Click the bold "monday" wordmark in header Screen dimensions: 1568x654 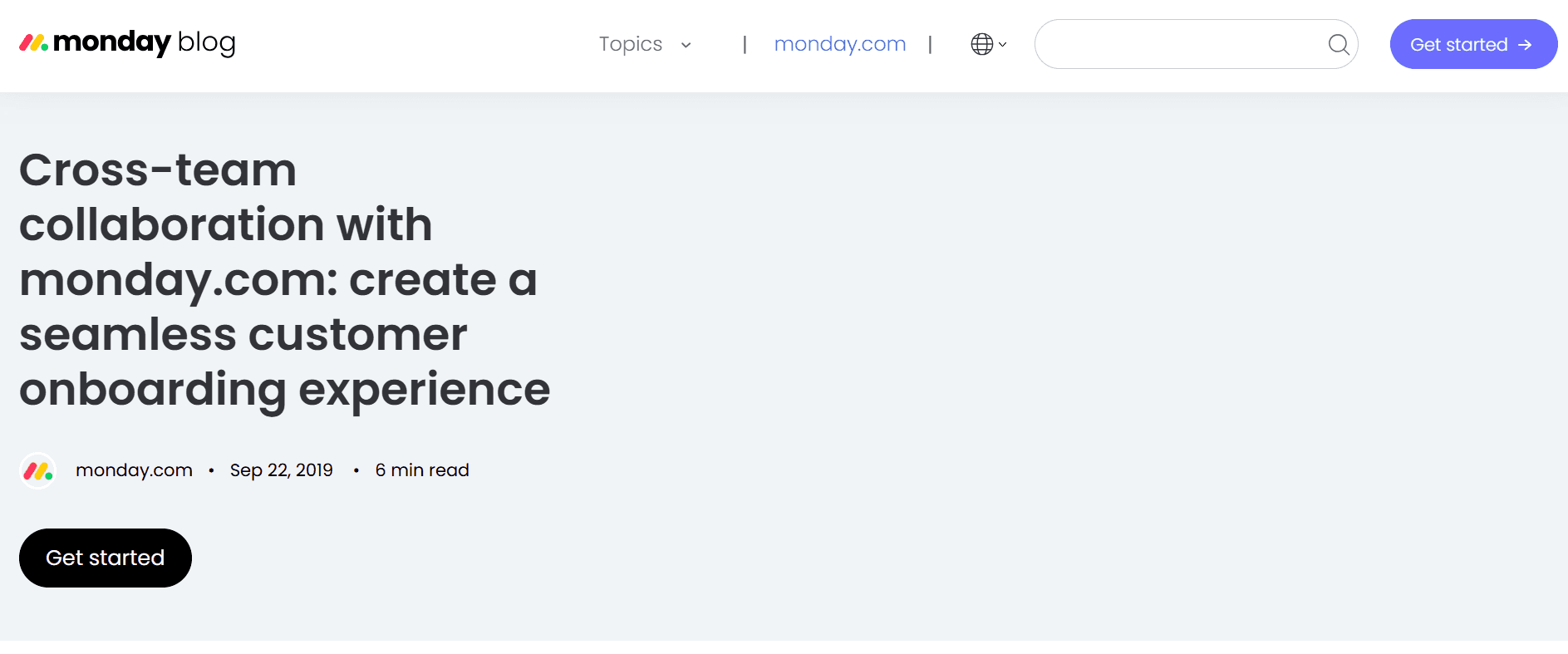tap(111, 42)
